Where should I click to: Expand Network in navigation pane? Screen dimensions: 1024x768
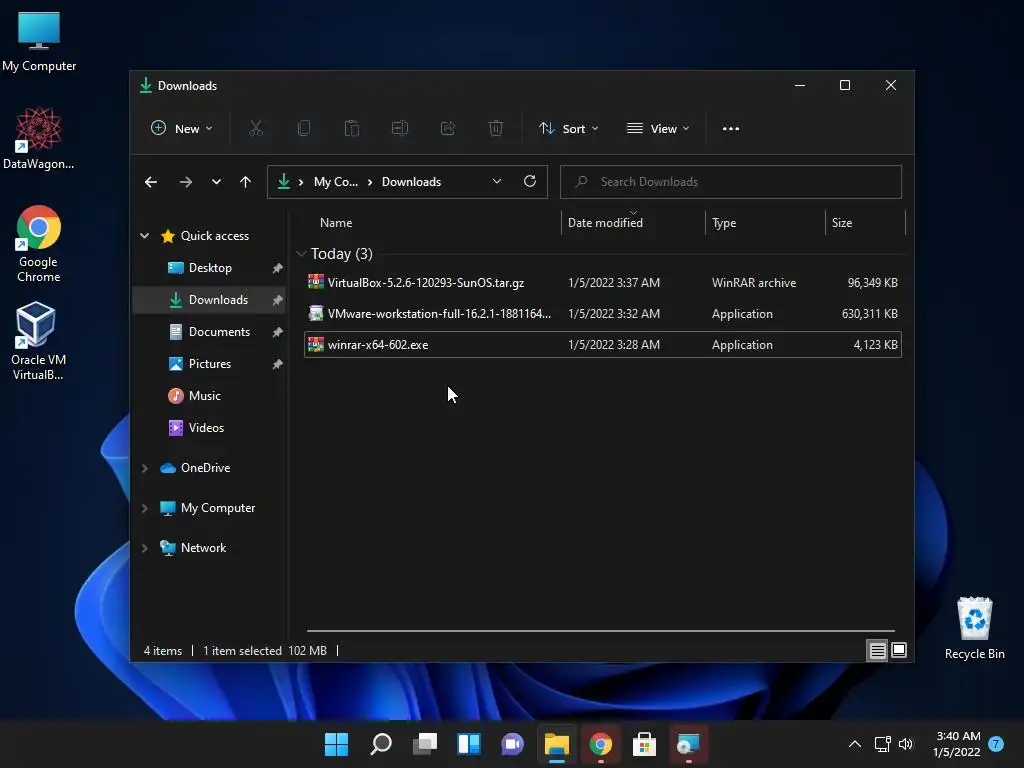[144, 548]
